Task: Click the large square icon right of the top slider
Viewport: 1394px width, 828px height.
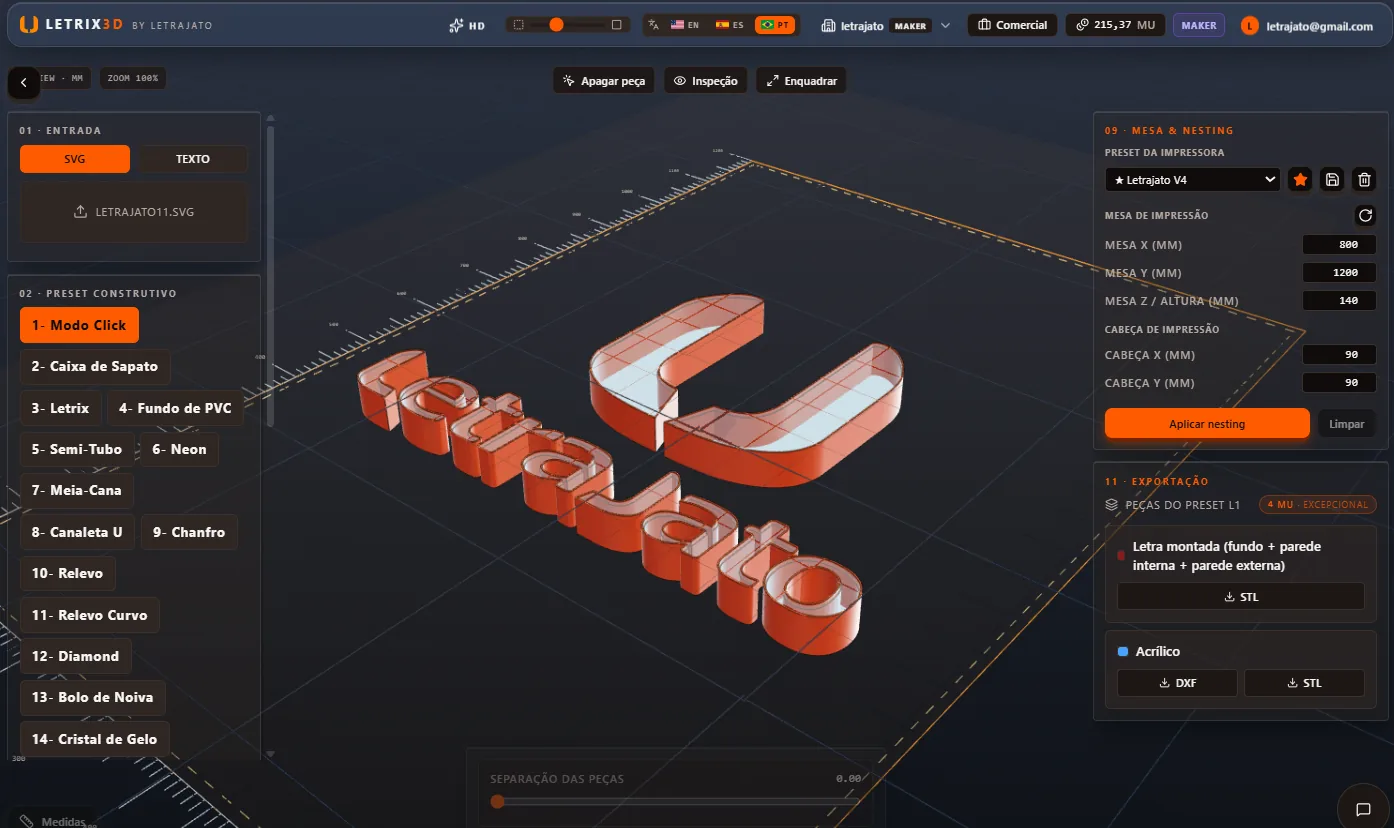Action: tap(616, 24)
